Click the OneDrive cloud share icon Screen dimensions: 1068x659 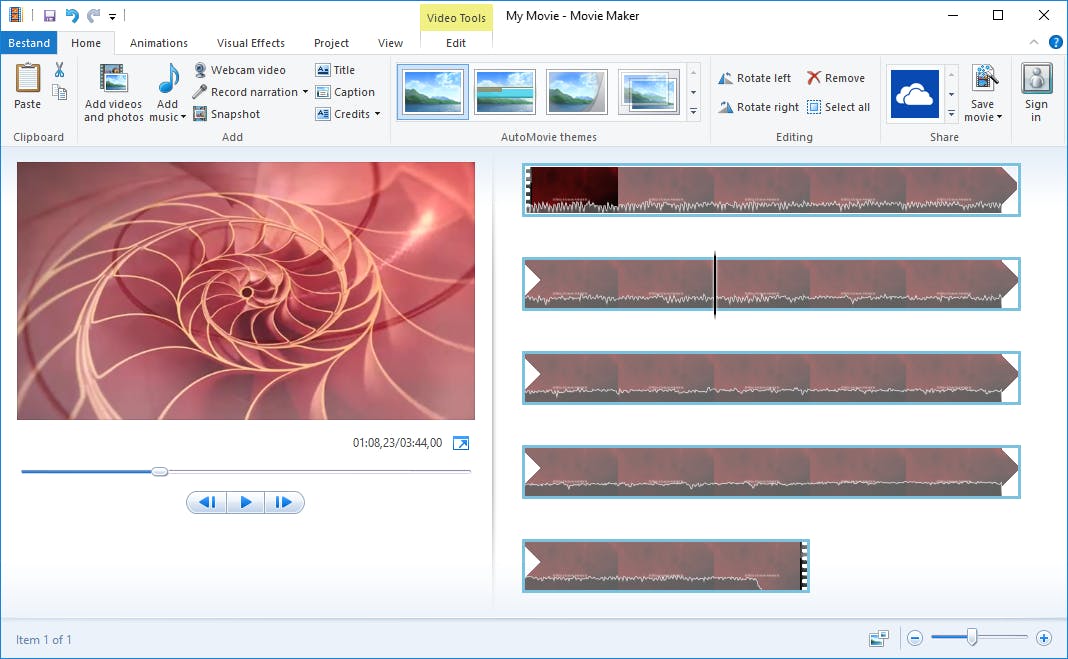(x=914, y=94)
